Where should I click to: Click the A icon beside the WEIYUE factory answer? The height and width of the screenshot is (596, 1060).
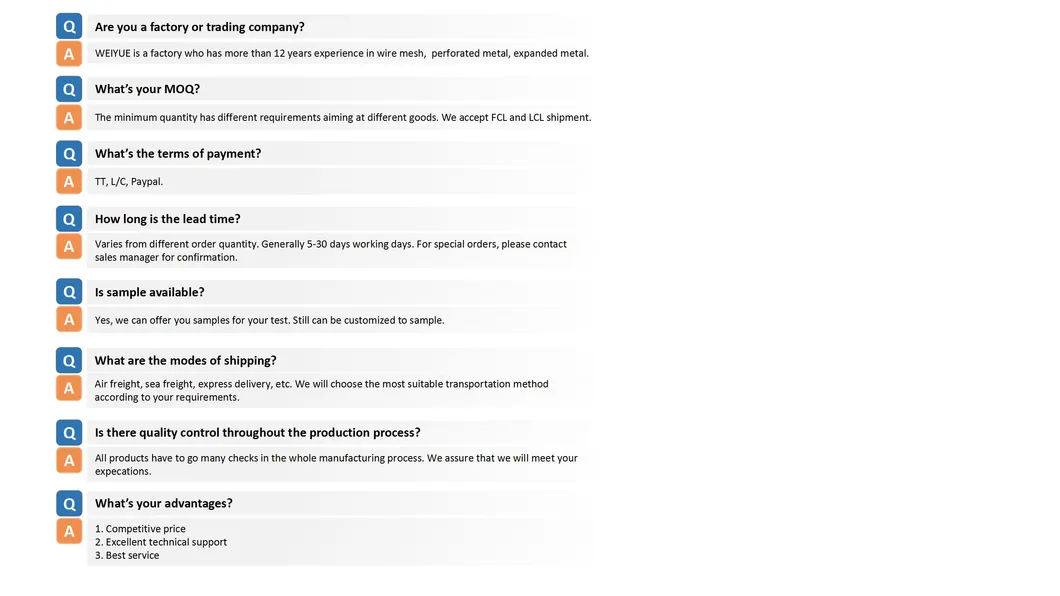pos(69,54)
